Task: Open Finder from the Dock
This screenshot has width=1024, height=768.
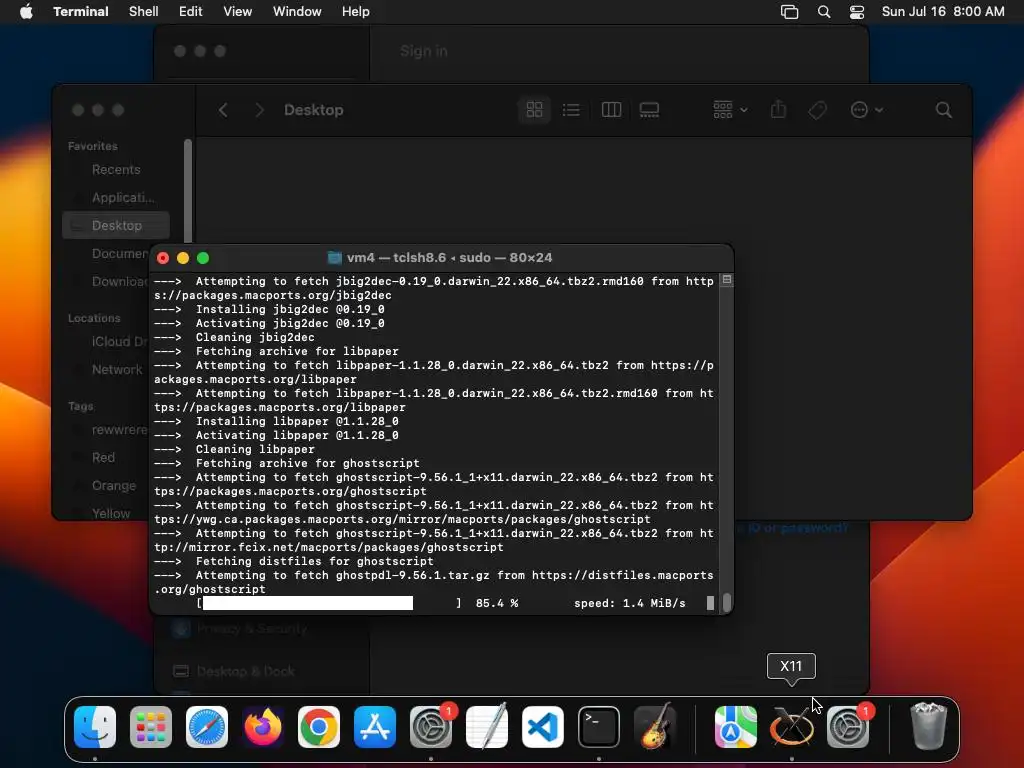Action: [x=95, y=727]
